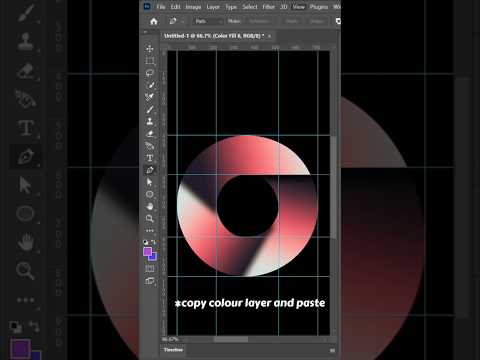Screen dimensions: 480x360
Task: Click the Selection button in options bar
Action: click(259, 21)
